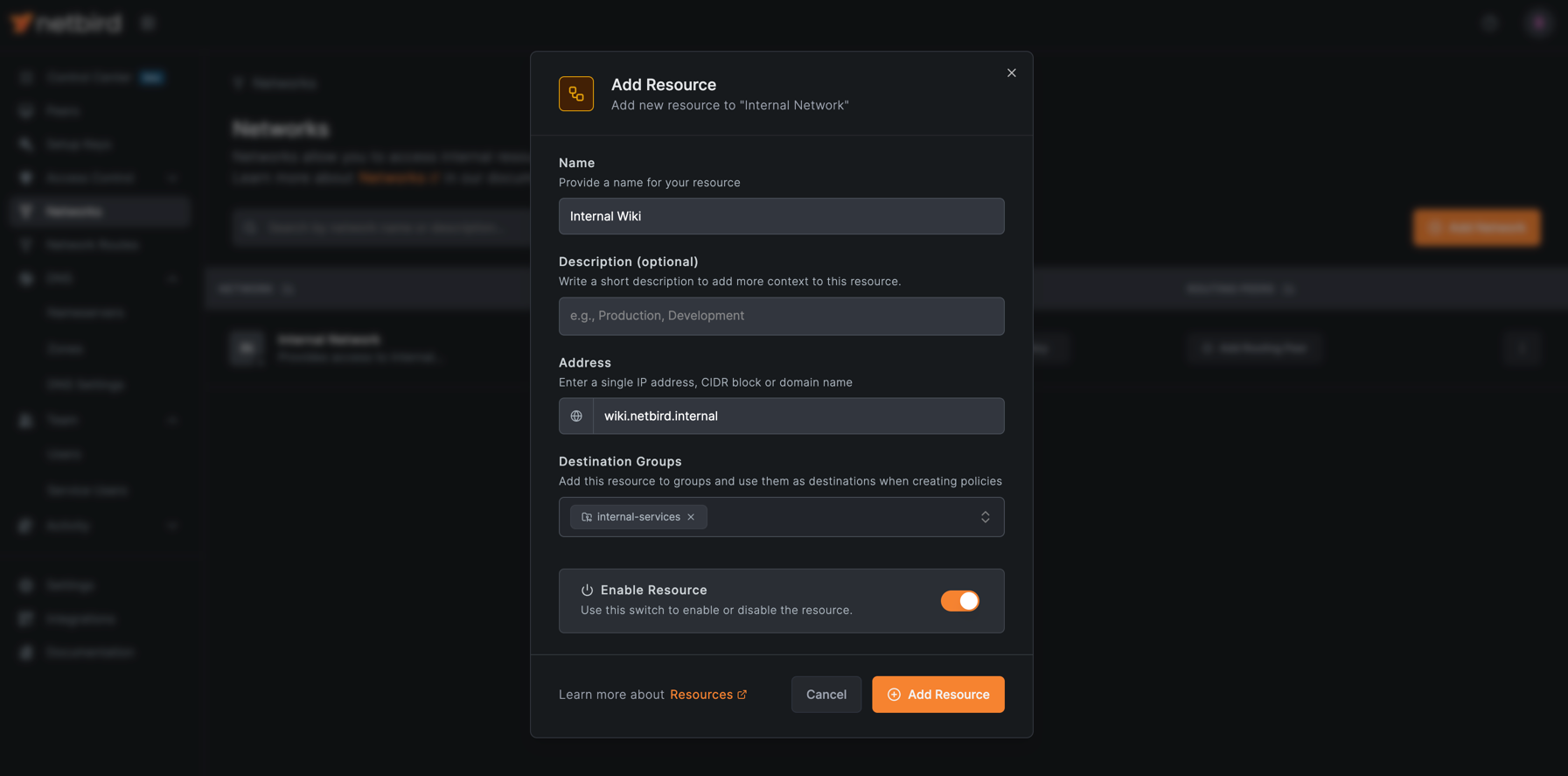Select the wiki.netbird.internal address field
The image size is (1568, 776).
point(798,416)
